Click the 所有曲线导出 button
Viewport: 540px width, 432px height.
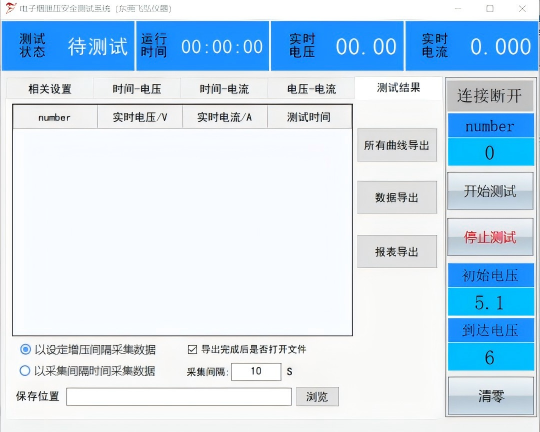[x=397, y=145]
